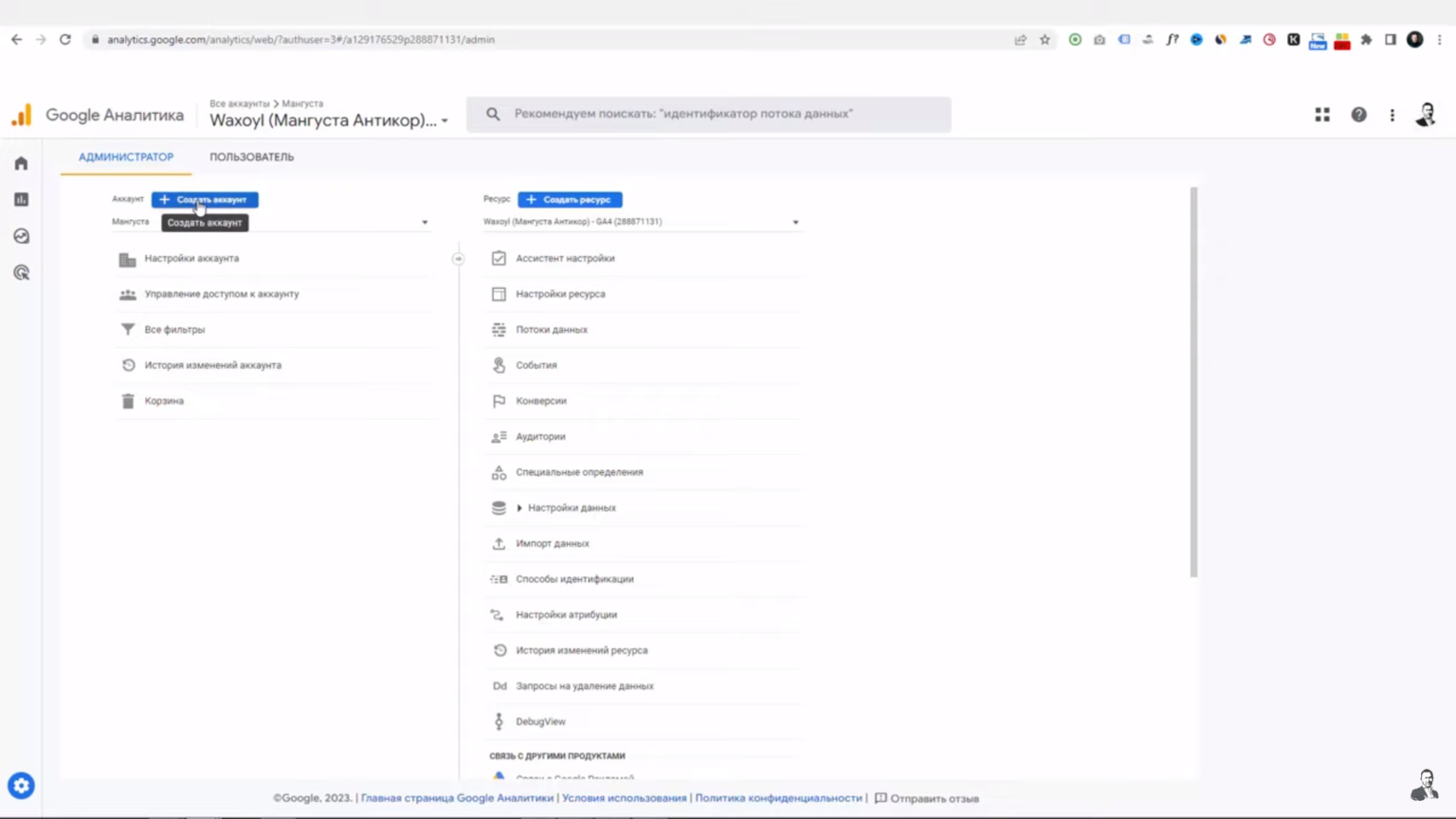Click Отправить отзыв feedback link

926,798
